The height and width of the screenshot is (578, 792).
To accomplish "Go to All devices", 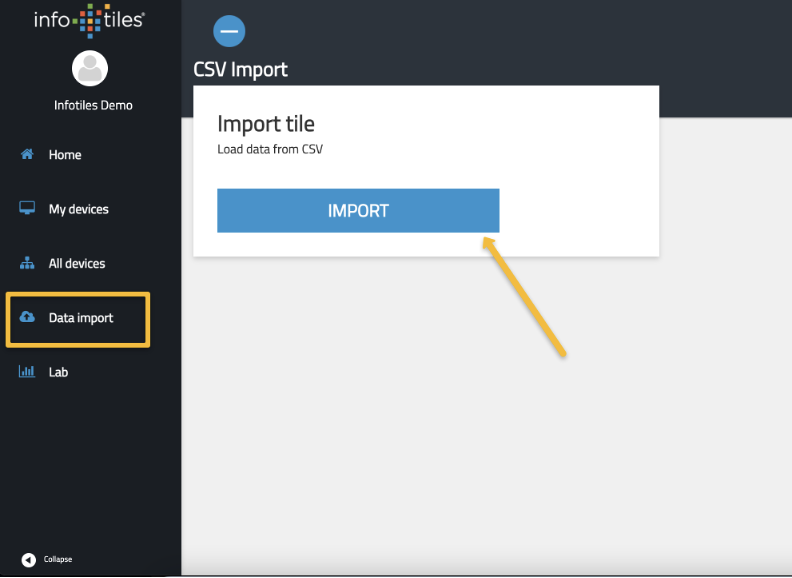I will click(77, 263).
